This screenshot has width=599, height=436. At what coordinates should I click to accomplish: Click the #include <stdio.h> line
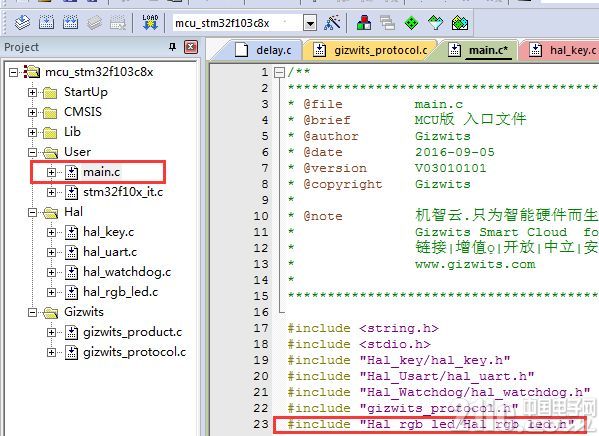pos(359,344)
